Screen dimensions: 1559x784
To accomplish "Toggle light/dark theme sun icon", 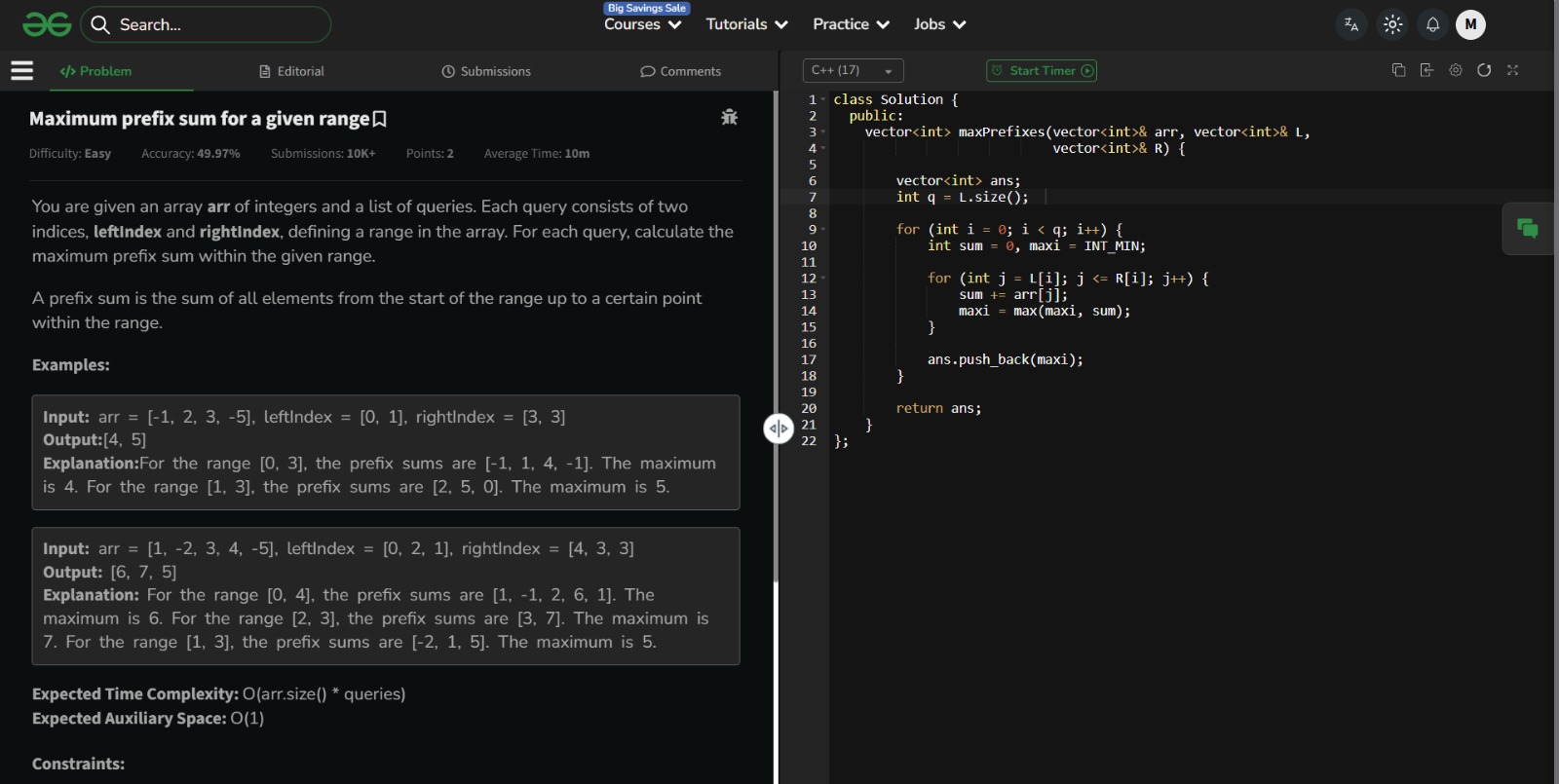I will pyautogui.click(x=1392, y=25).
